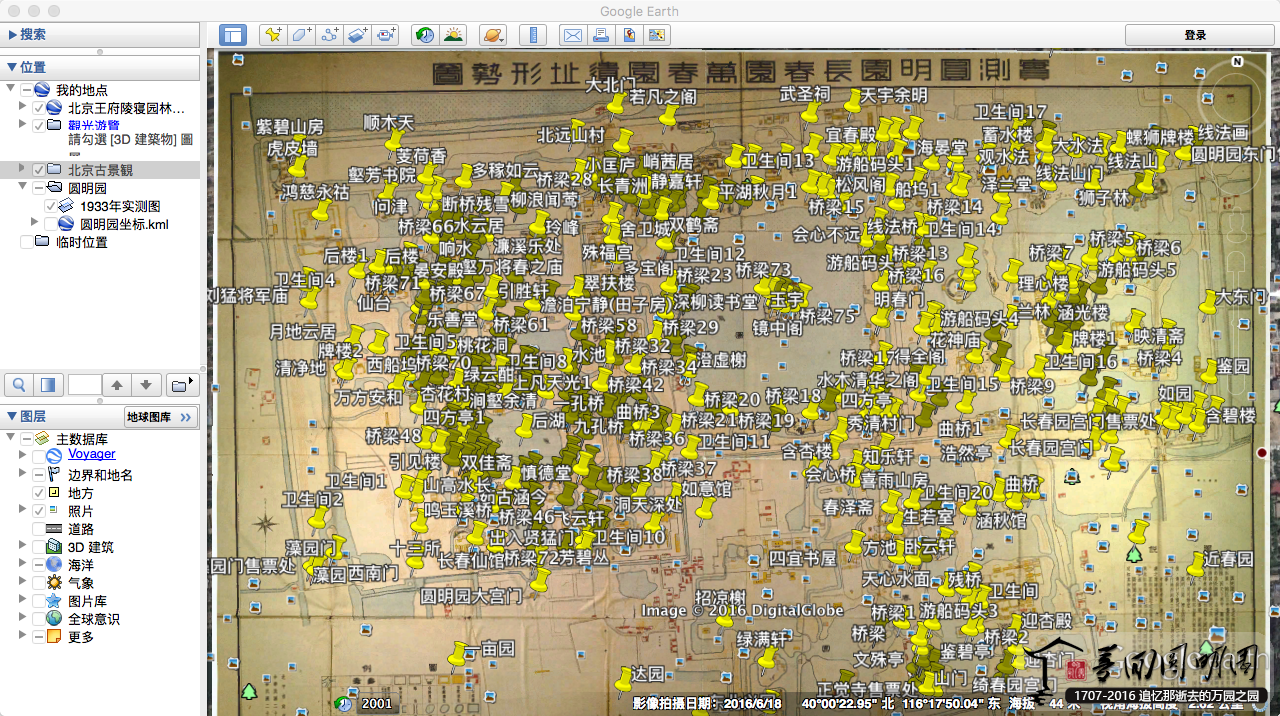The width and height of the screenshot is (1280, 716).
Task: Toggle the sunlight across landscape icon
Action: 453,35
